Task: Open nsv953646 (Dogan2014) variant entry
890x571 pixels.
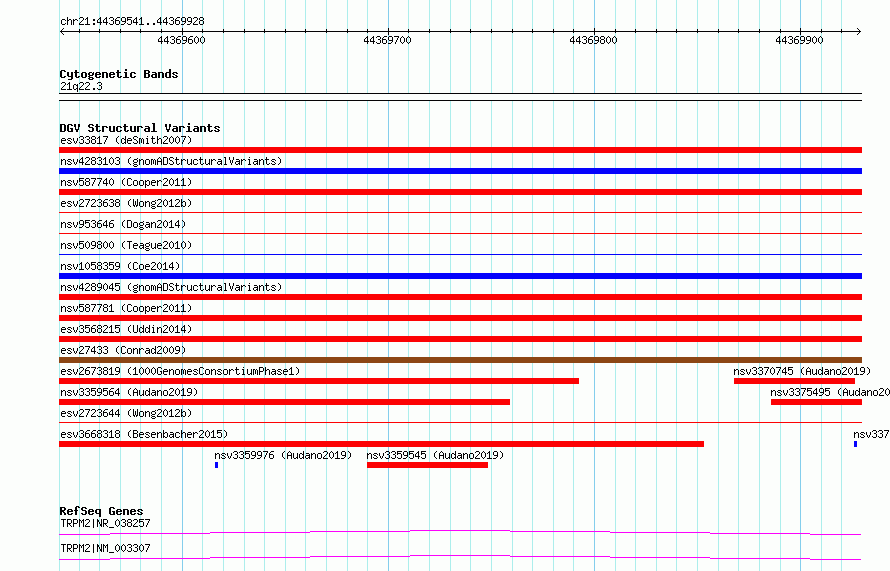Action: point(123,224)
